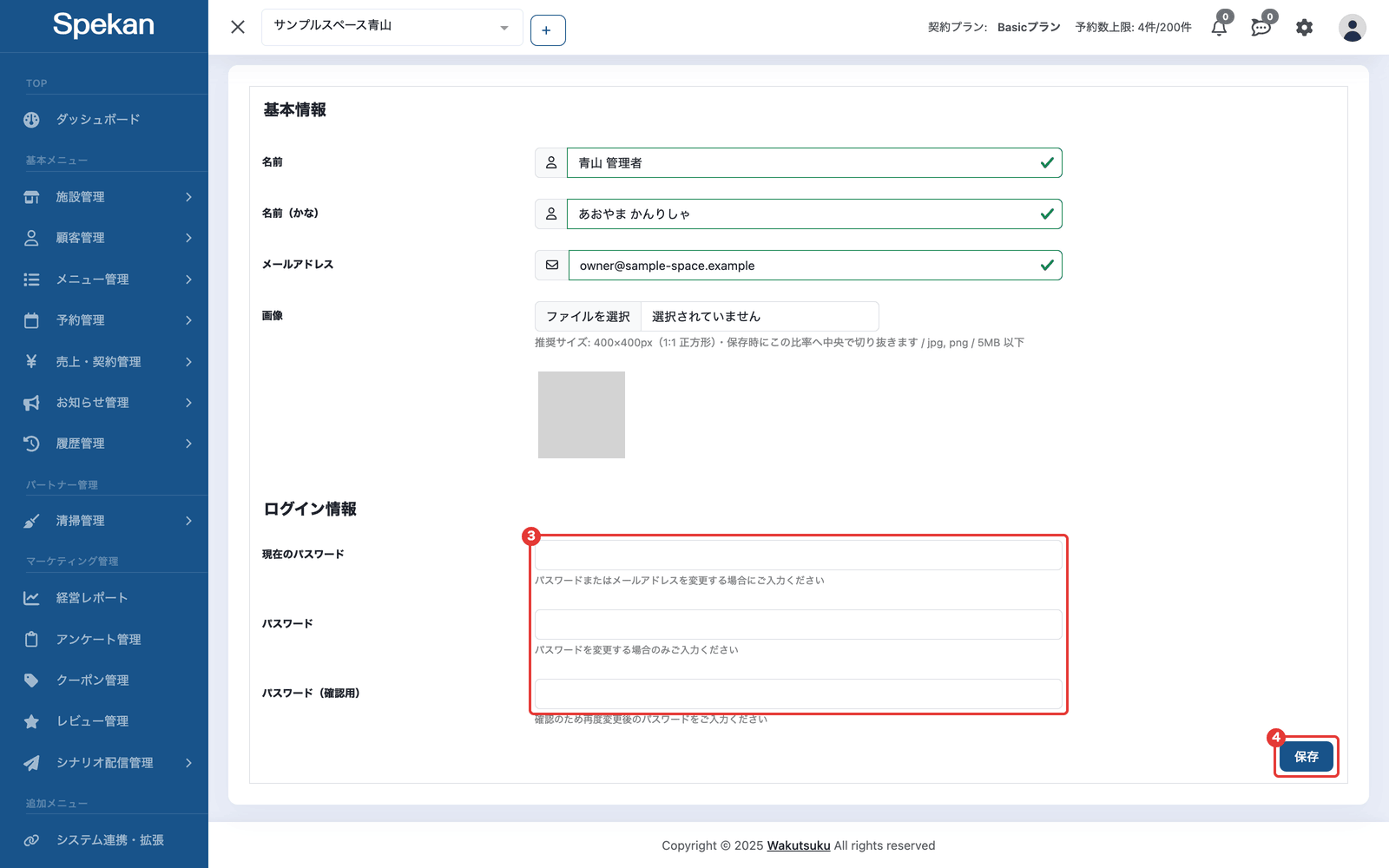
Task: Click the メニュー管理 list icon
Action: 31,279
